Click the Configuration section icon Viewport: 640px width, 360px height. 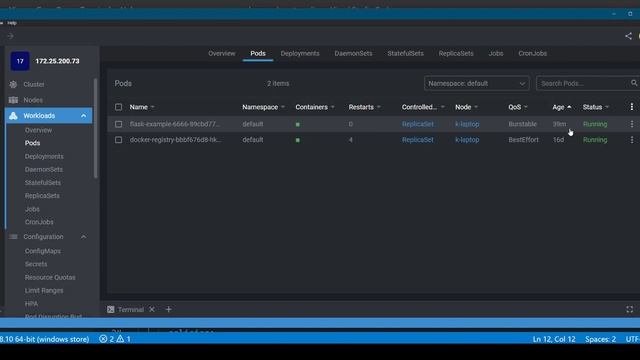13,237
